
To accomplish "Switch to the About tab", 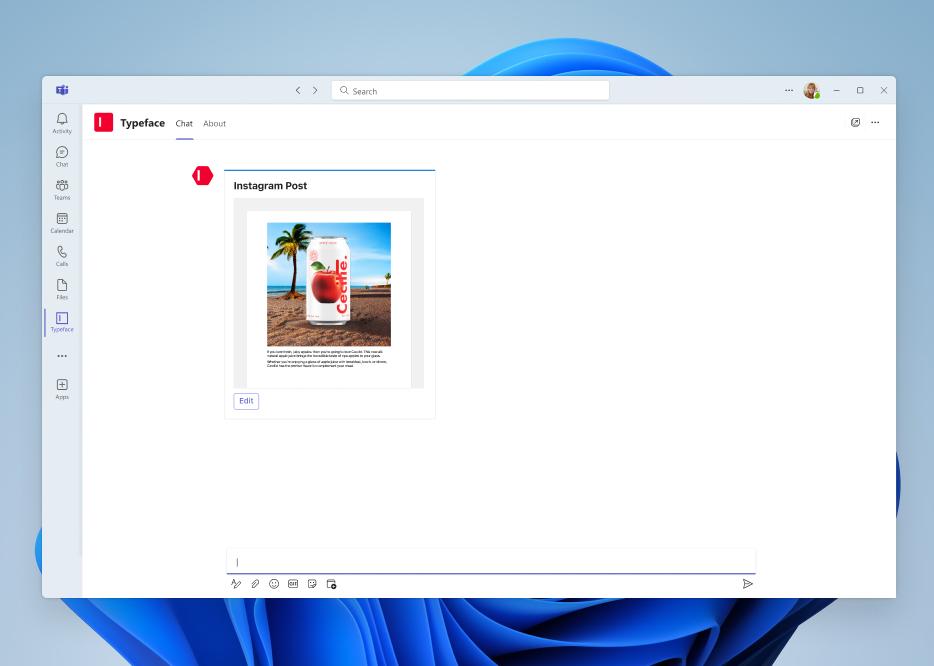I will coord(214,123).
